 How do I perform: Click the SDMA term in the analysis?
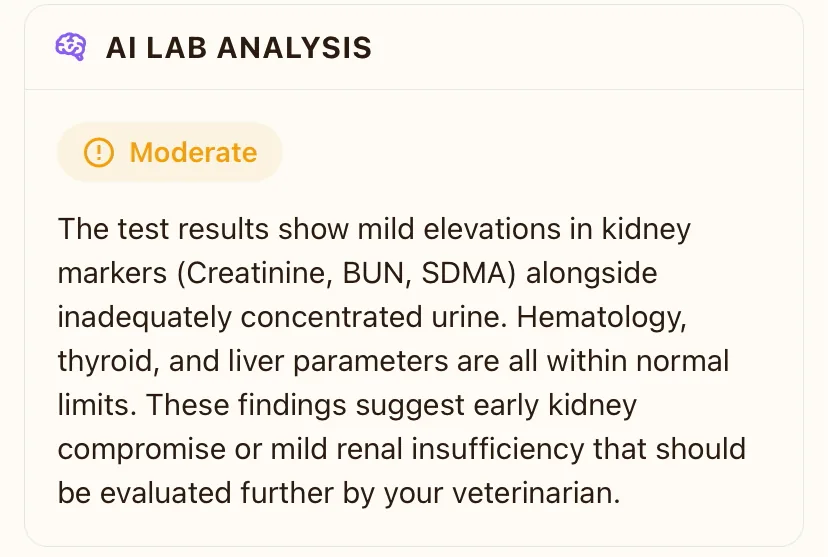coord(464,273)
